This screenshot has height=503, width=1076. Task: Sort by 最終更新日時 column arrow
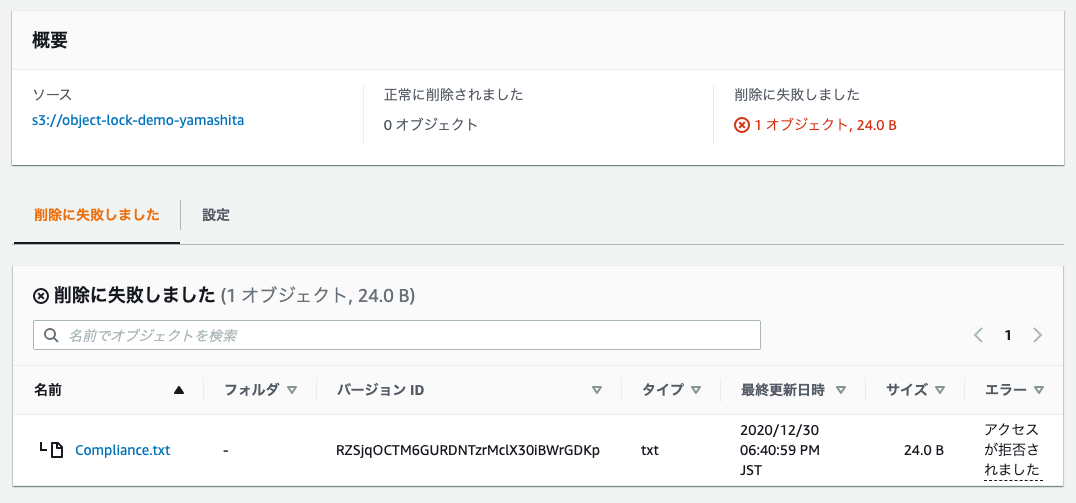[x=841, y=390]
